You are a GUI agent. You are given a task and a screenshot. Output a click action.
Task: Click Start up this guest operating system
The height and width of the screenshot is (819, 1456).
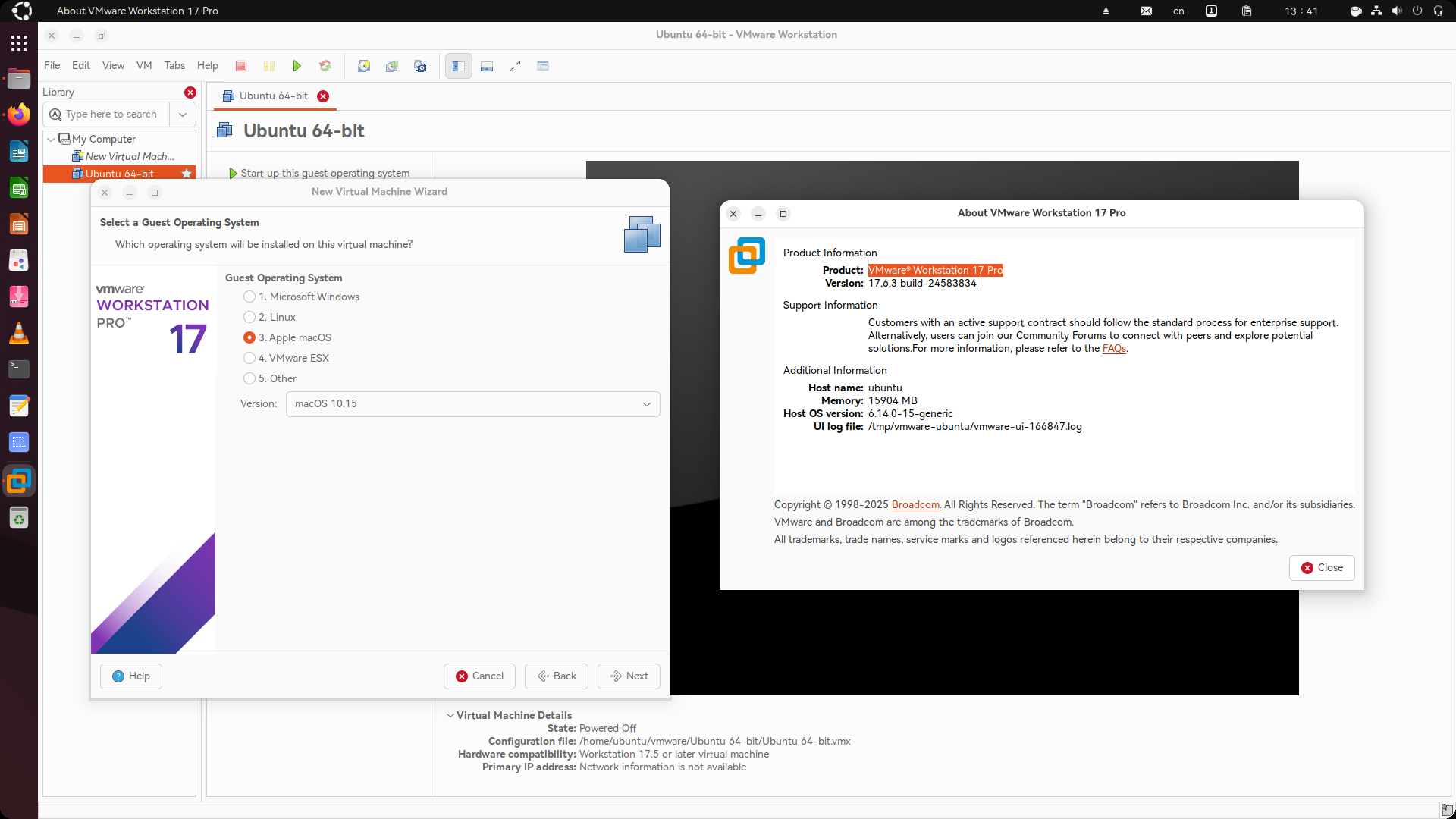pos(319,174)
